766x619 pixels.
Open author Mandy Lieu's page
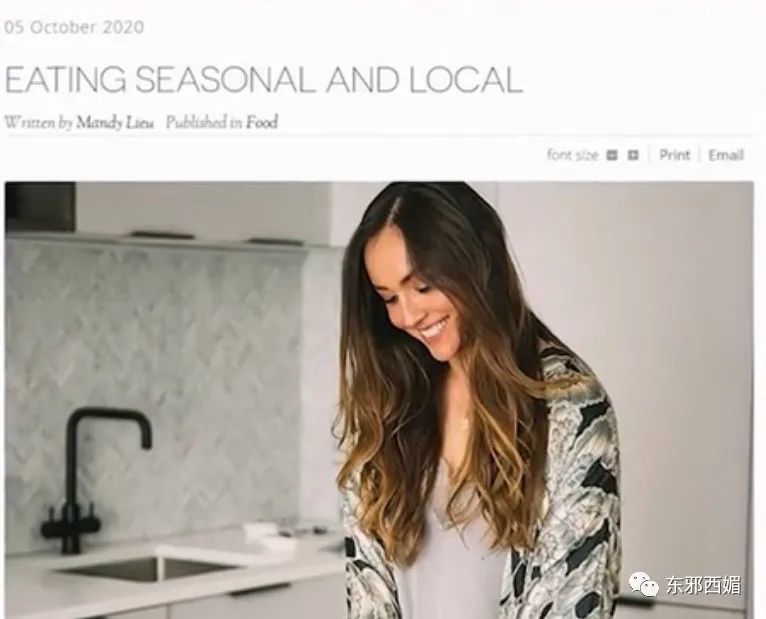pyautogui.click(x=115, y=122)
